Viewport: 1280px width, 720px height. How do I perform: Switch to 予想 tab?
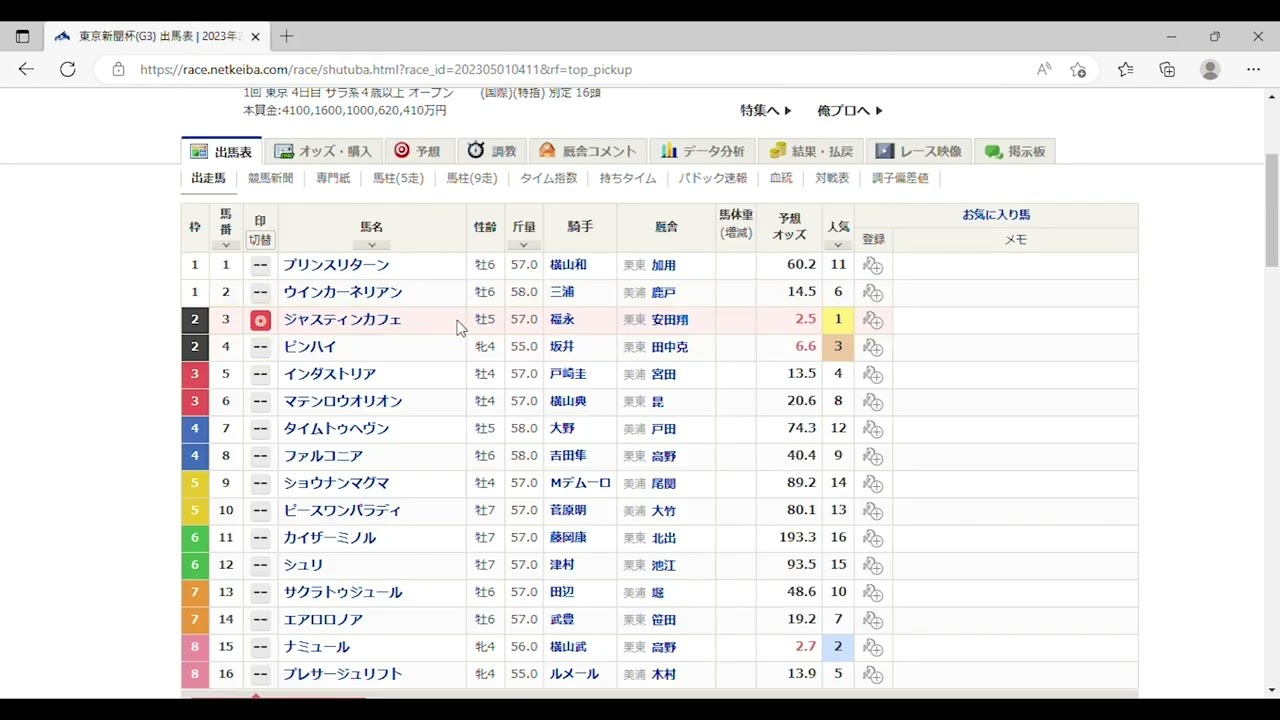417,151
